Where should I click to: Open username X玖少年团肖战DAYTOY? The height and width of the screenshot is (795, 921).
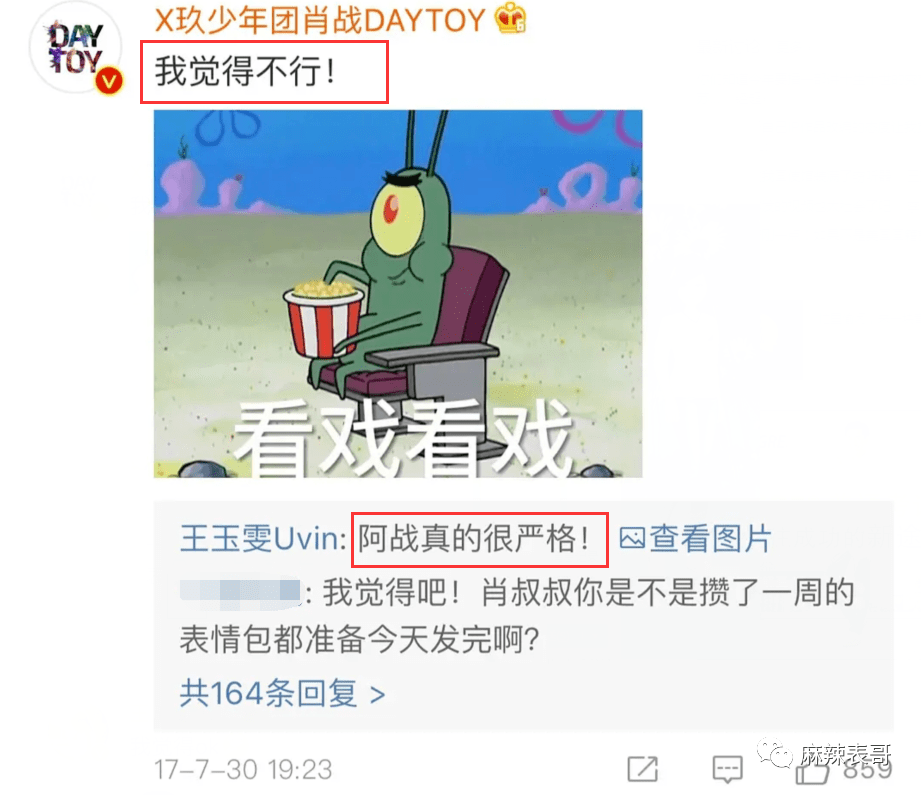320,19
